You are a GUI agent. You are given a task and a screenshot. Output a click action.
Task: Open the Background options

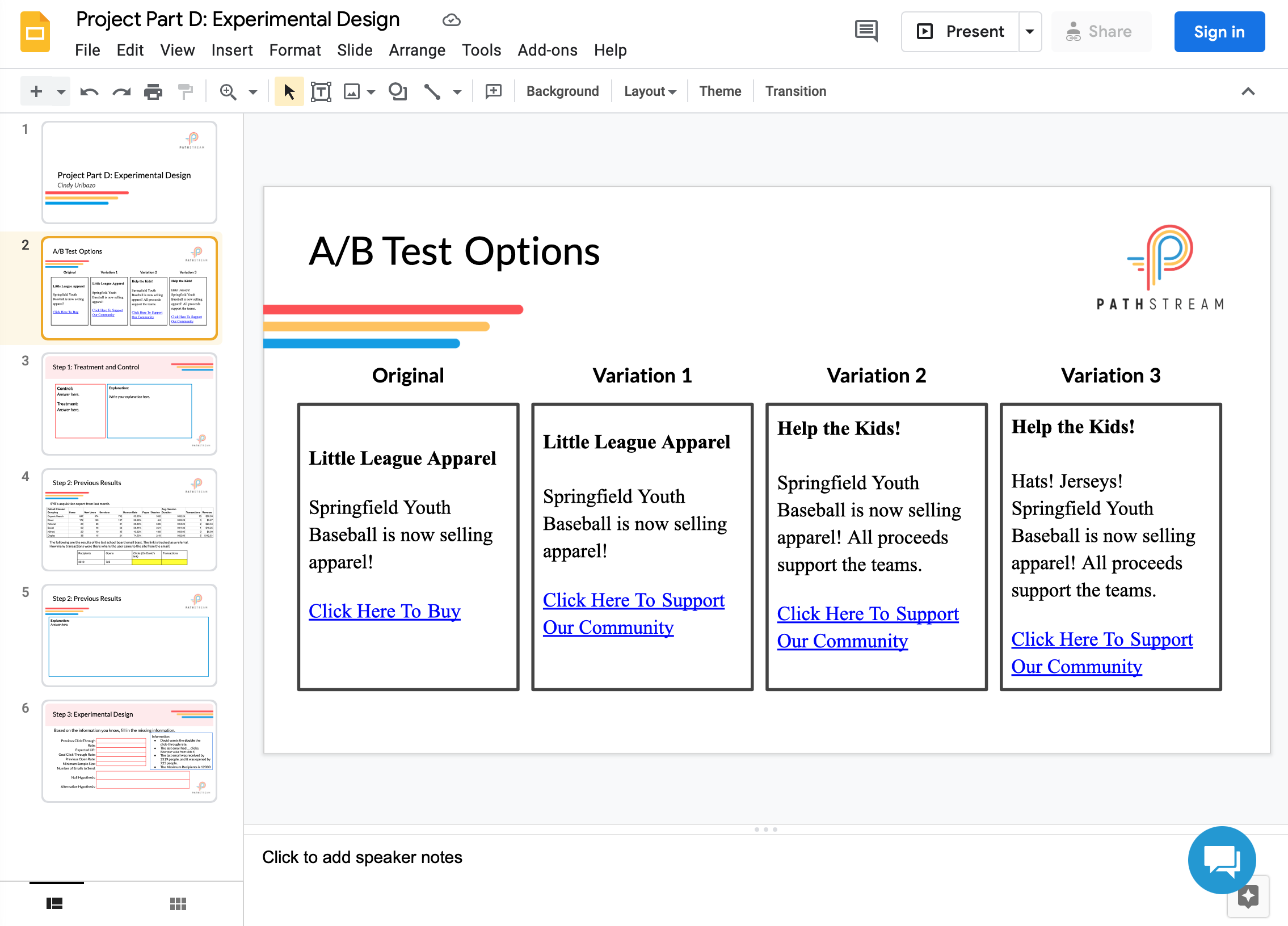pyautogui.click(x=562, y=91)
